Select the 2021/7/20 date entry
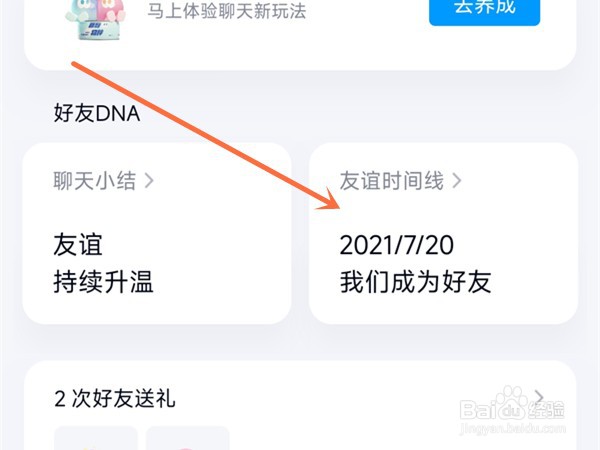 (x=396, y=245)
